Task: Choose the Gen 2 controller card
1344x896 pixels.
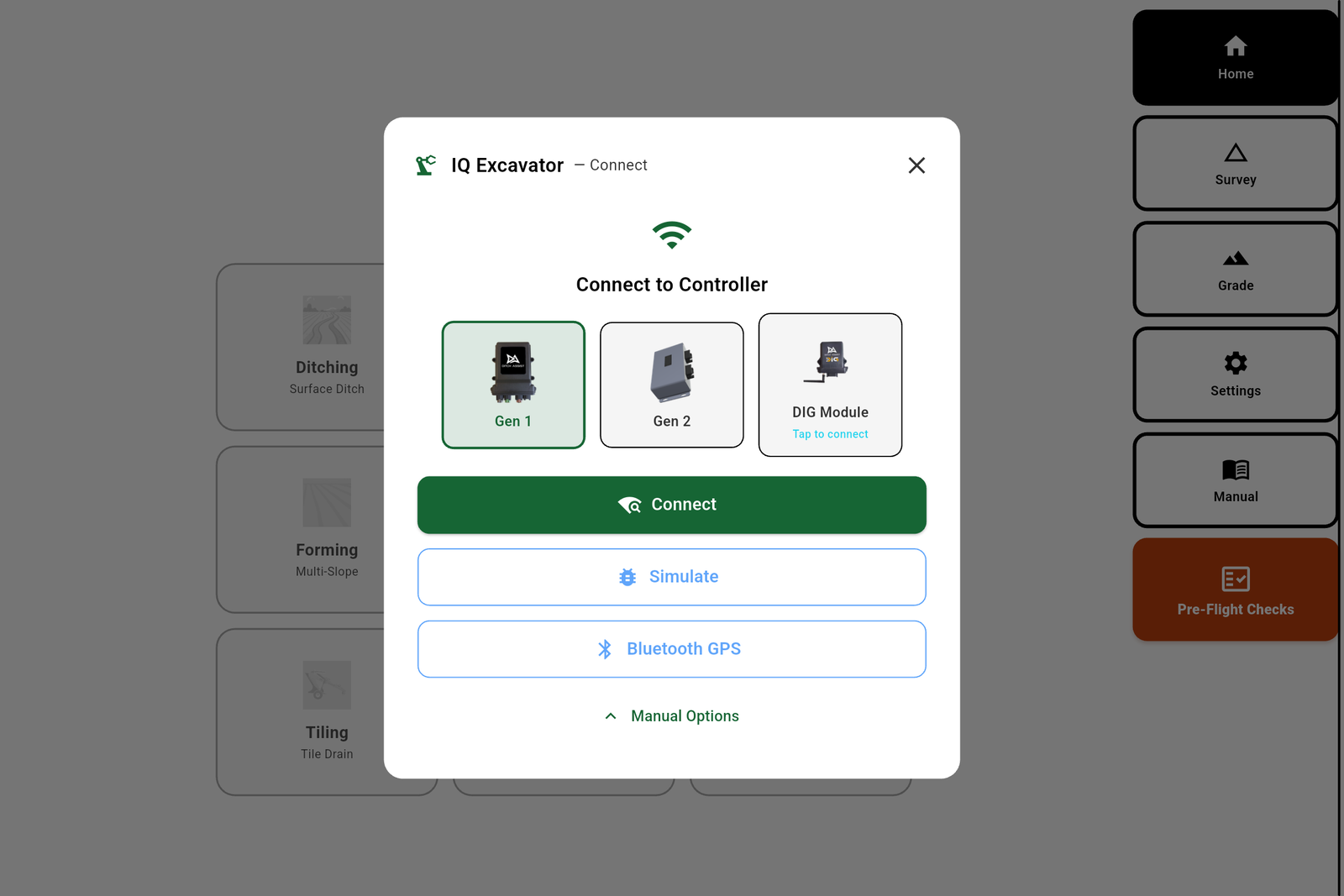Action: (x=672, y=385)
